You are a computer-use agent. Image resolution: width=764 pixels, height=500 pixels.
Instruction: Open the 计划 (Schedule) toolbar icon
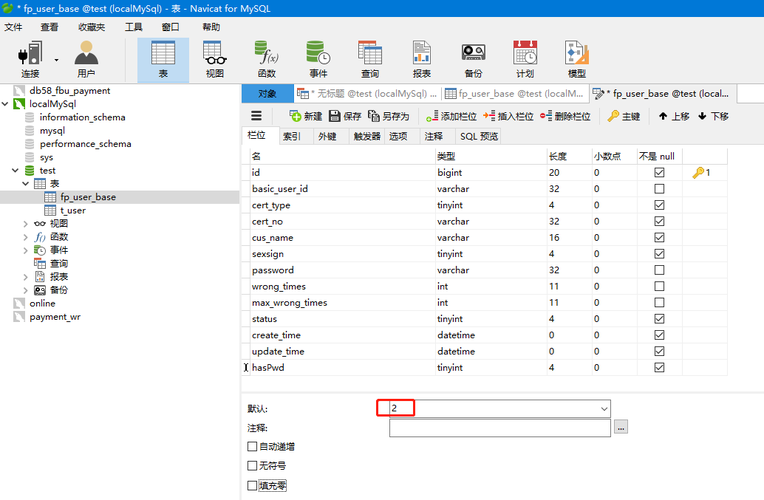(x=525, y=60)
